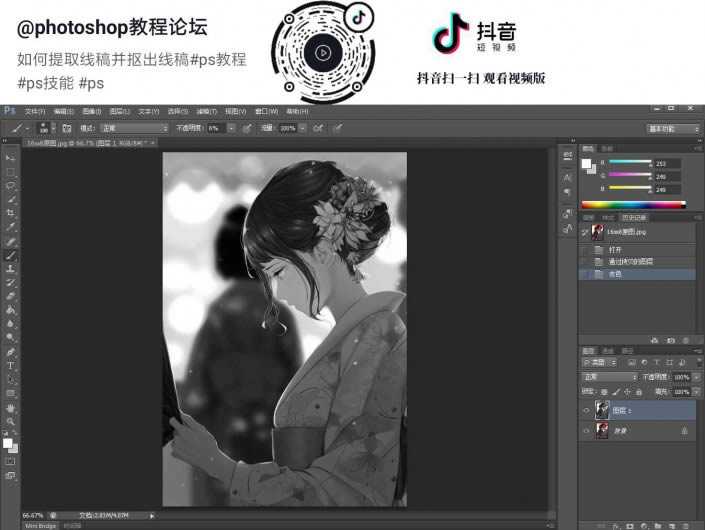
Task: Toggle visibility of the 背景 layer
Action: pos(586,430)
